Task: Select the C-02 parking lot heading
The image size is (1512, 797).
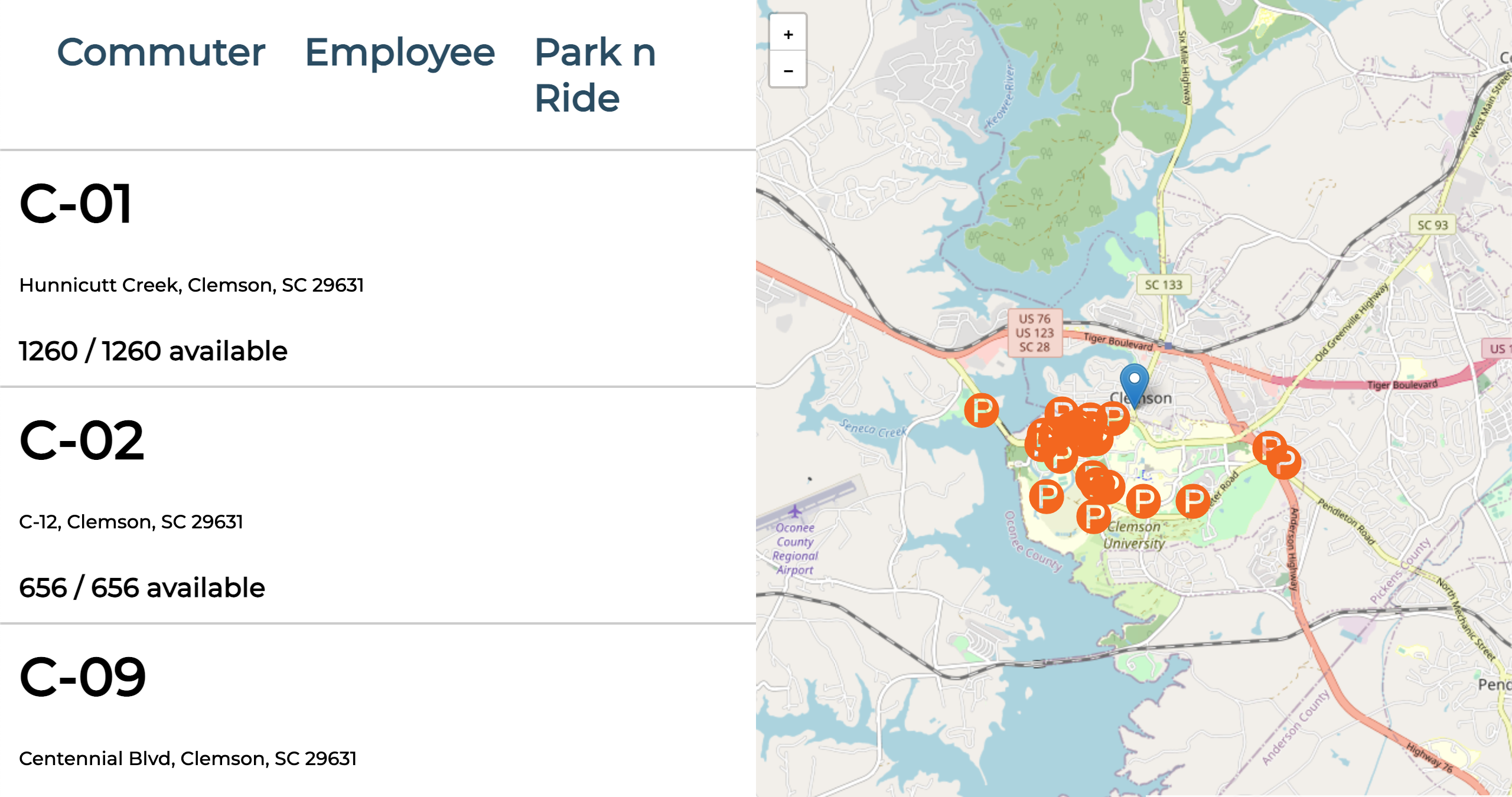Action: pyautogui.click(x=82, y=440)
